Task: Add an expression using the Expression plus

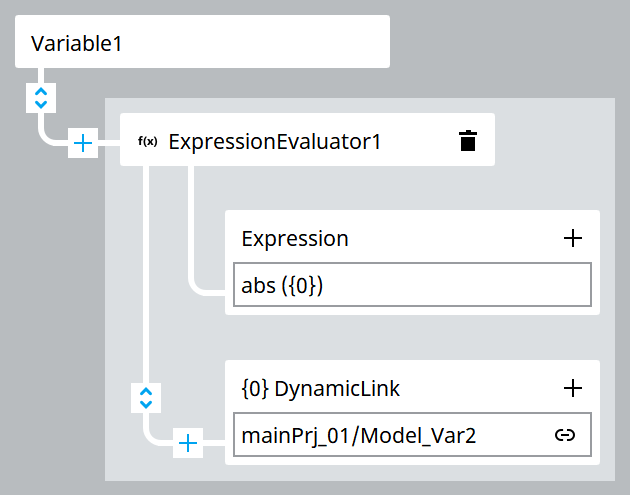Action: 572,238
